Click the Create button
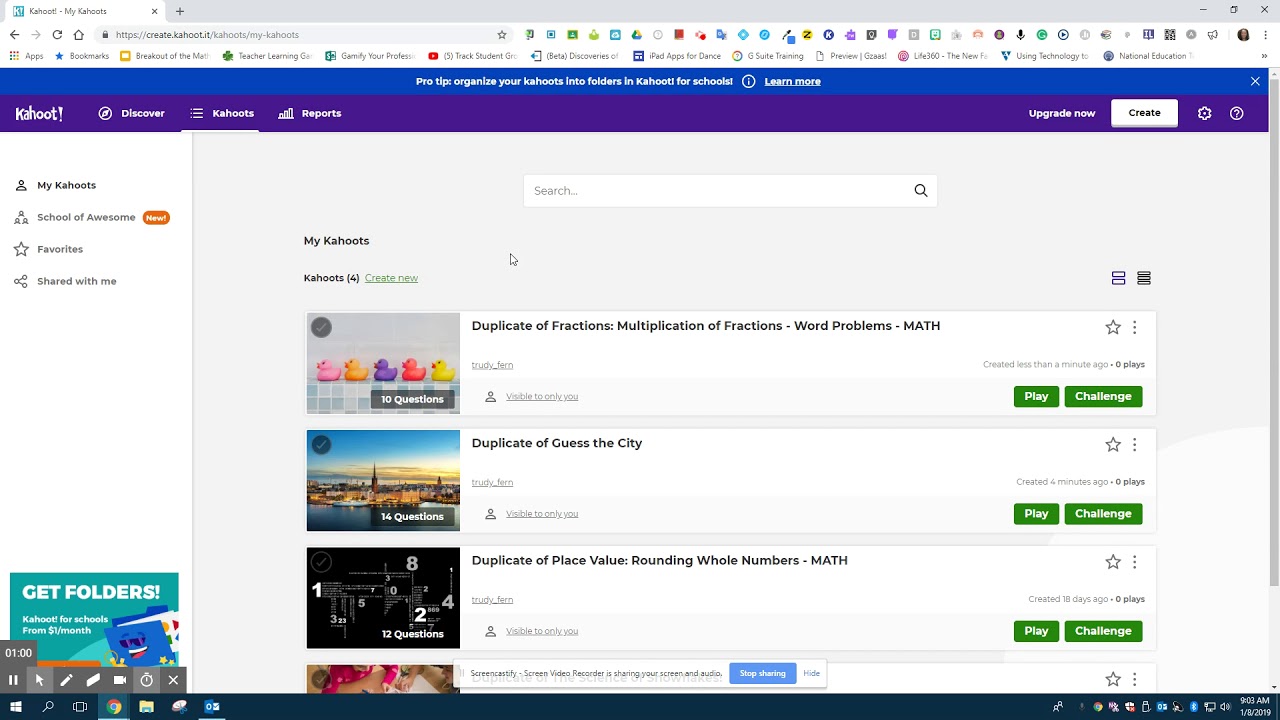The height and width of the screenshot is (720, 1280). point(1144,113)
